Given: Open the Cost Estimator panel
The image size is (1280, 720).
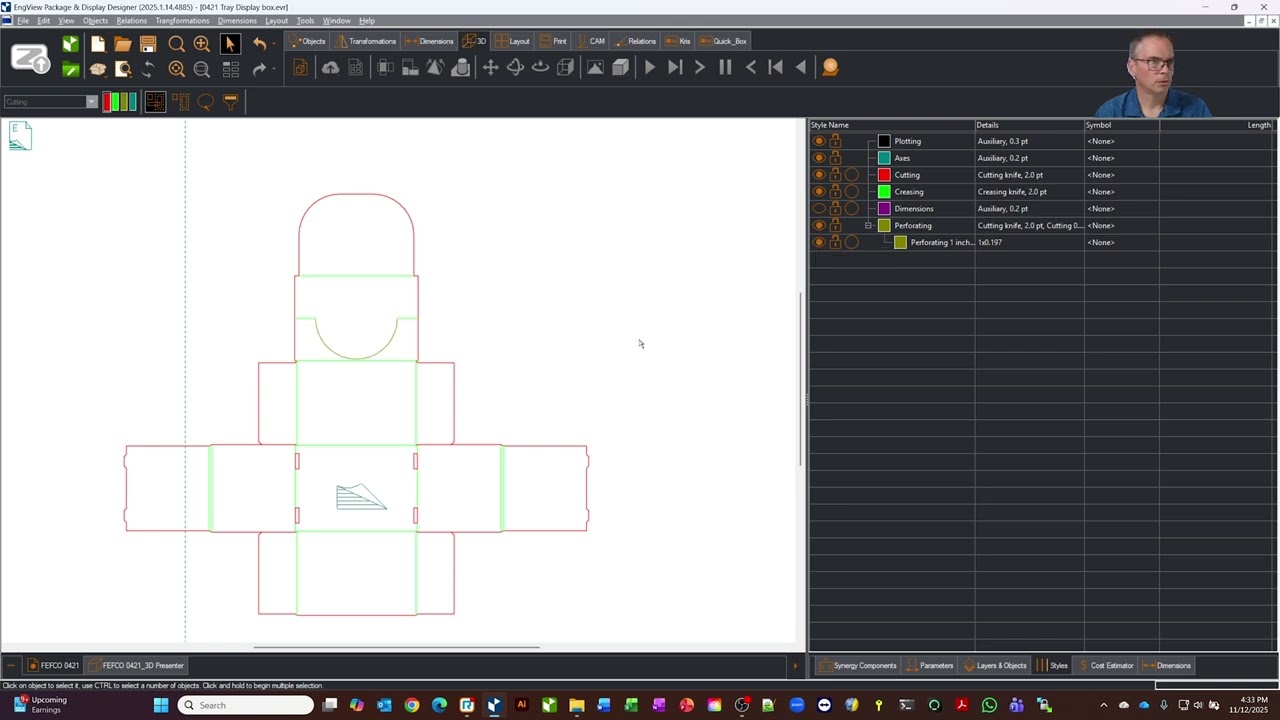Looking at the screenshot, I should [1106, 665].
